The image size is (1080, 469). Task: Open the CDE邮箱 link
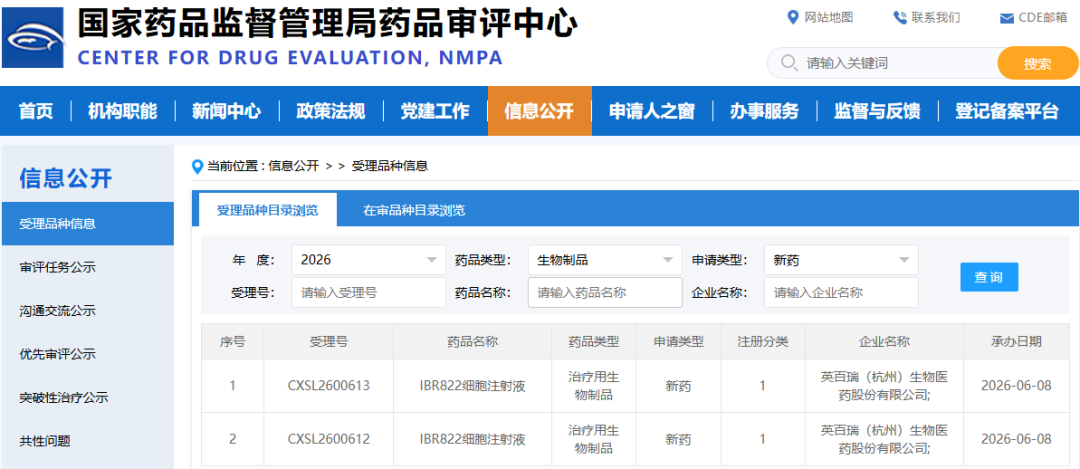1043,18
